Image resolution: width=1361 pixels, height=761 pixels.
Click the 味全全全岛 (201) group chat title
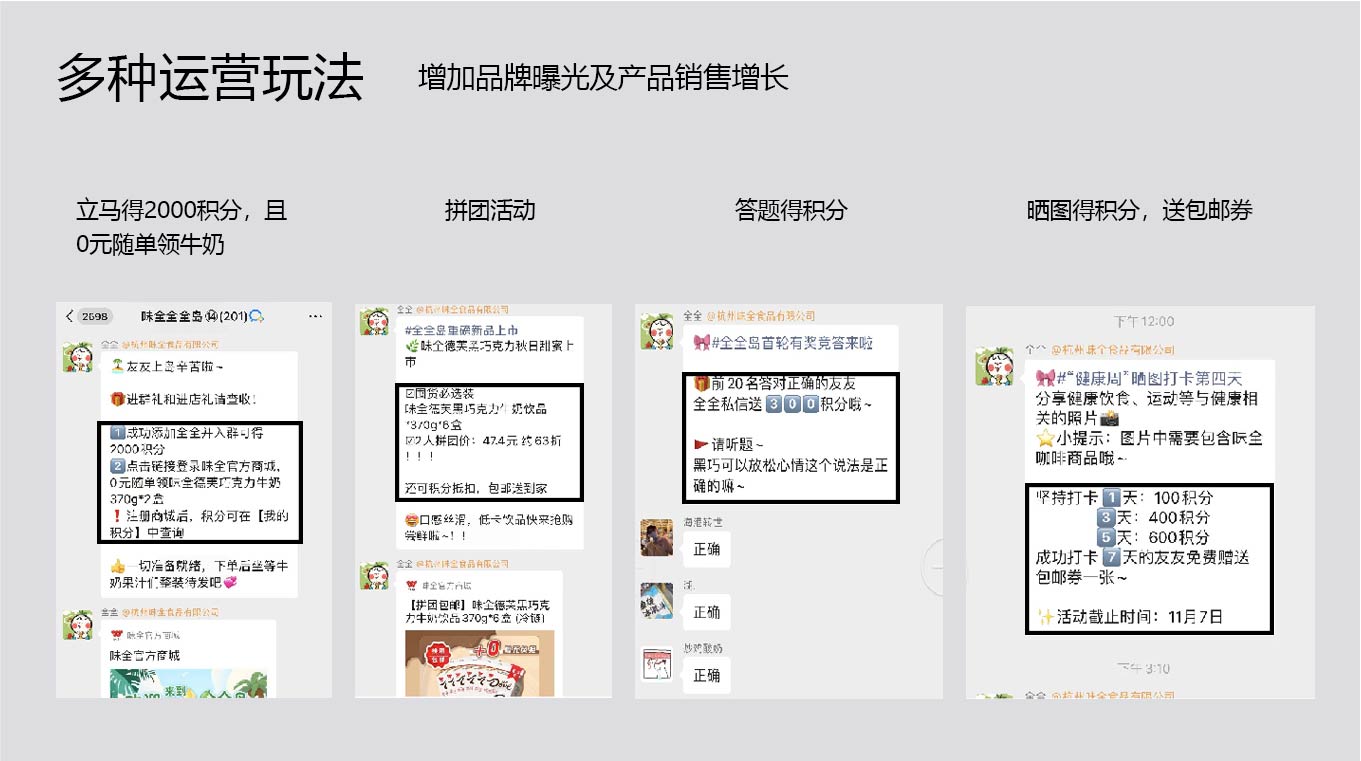pos(202,316)
